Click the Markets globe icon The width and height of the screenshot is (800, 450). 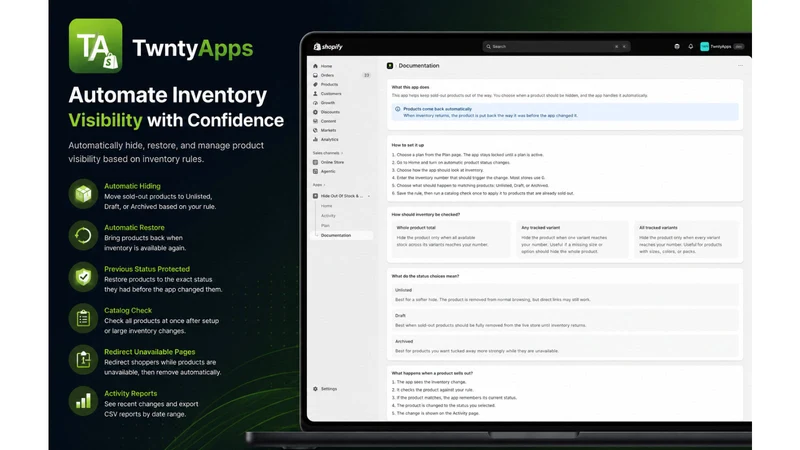coord(315,130)
